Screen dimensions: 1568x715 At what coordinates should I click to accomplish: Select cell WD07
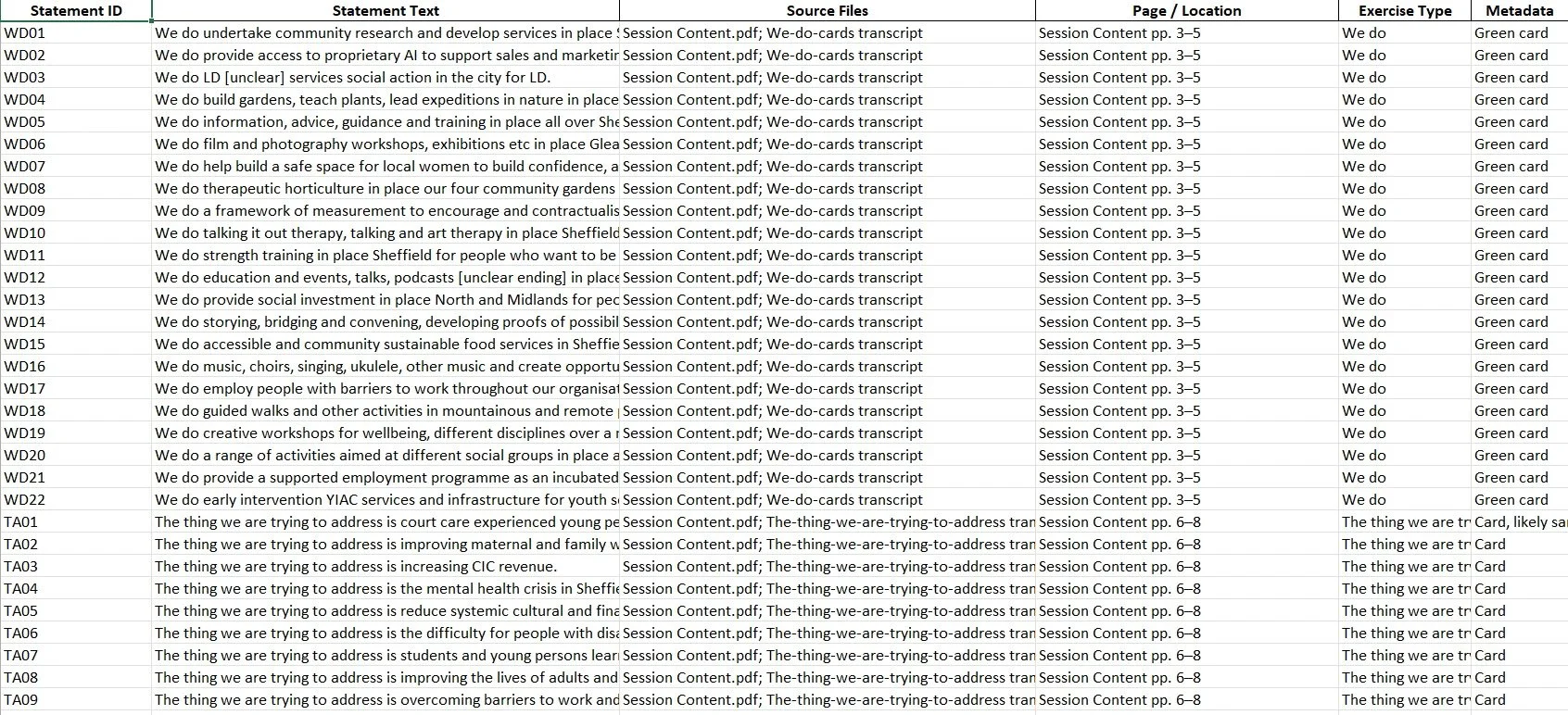76,166
